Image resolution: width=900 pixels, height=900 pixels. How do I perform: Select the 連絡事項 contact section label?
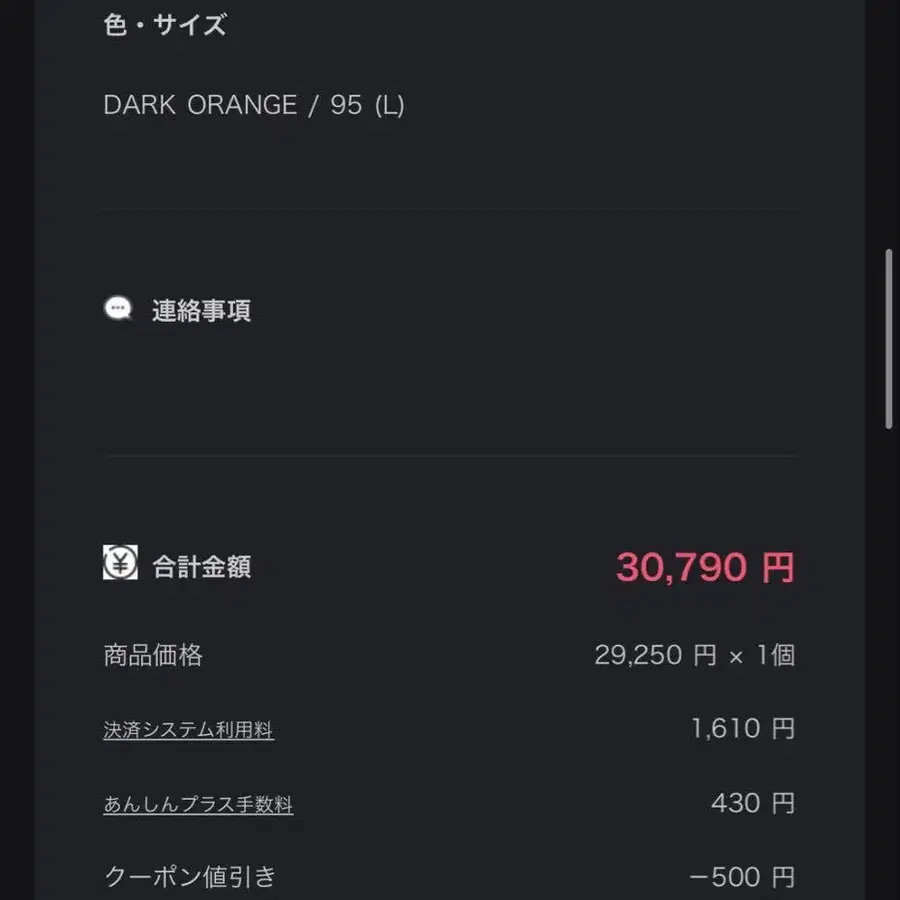pos(202,310)
